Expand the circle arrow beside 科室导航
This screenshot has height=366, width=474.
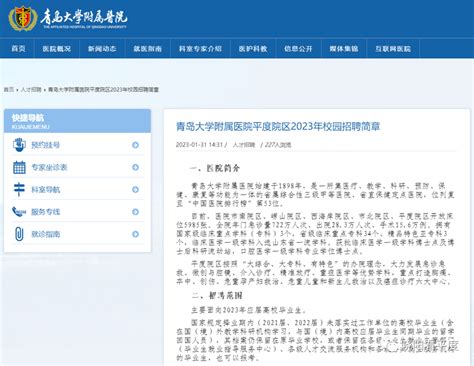click(135, 190)
